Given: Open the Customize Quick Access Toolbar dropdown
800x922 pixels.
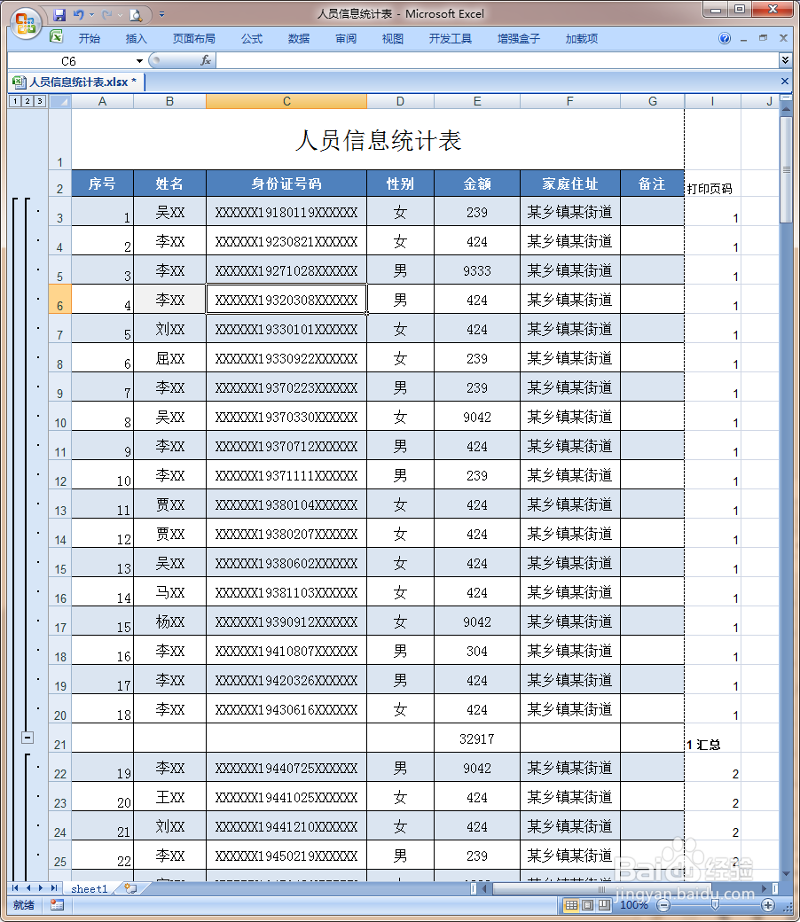Looking at the screenshot, I should (161, 14).
